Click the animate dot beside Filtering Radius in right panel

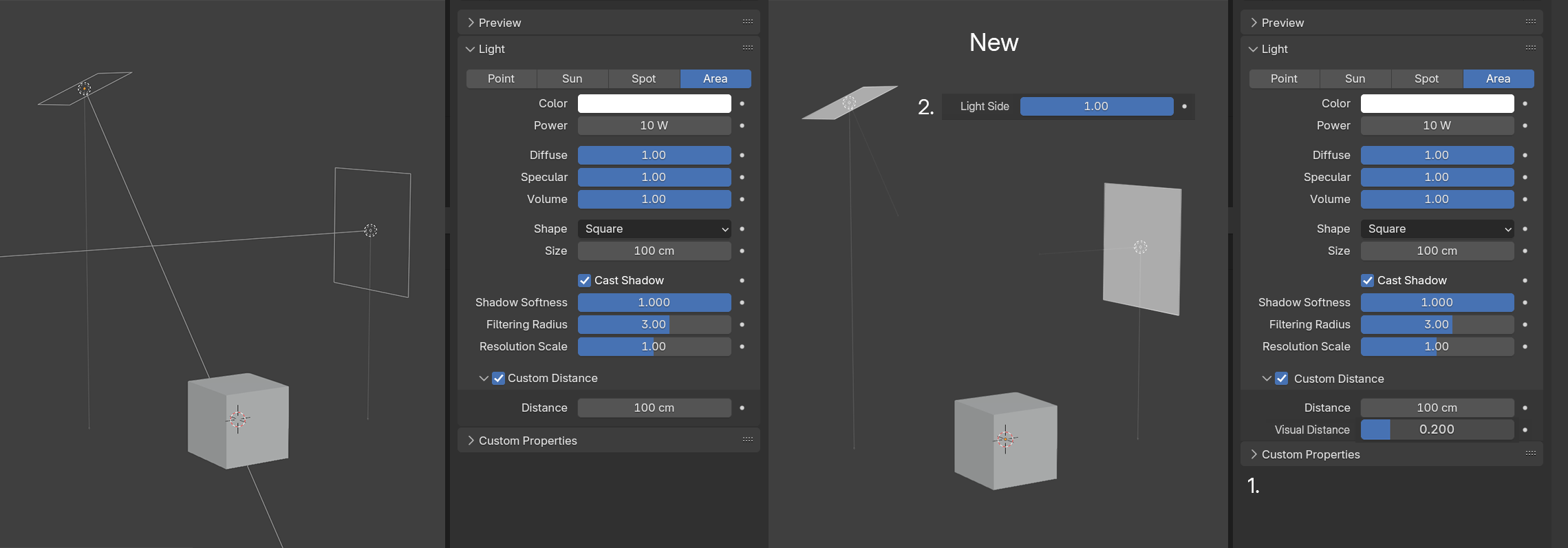coord(1525,324)
